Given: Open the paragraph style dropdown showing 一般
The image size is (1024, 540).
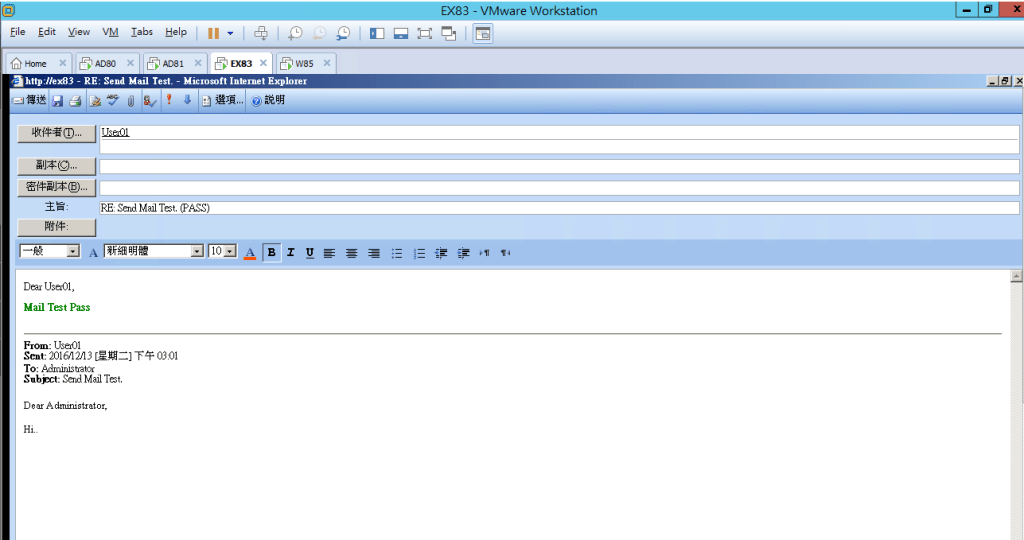Looking at the screenshot, I should 73,252.
